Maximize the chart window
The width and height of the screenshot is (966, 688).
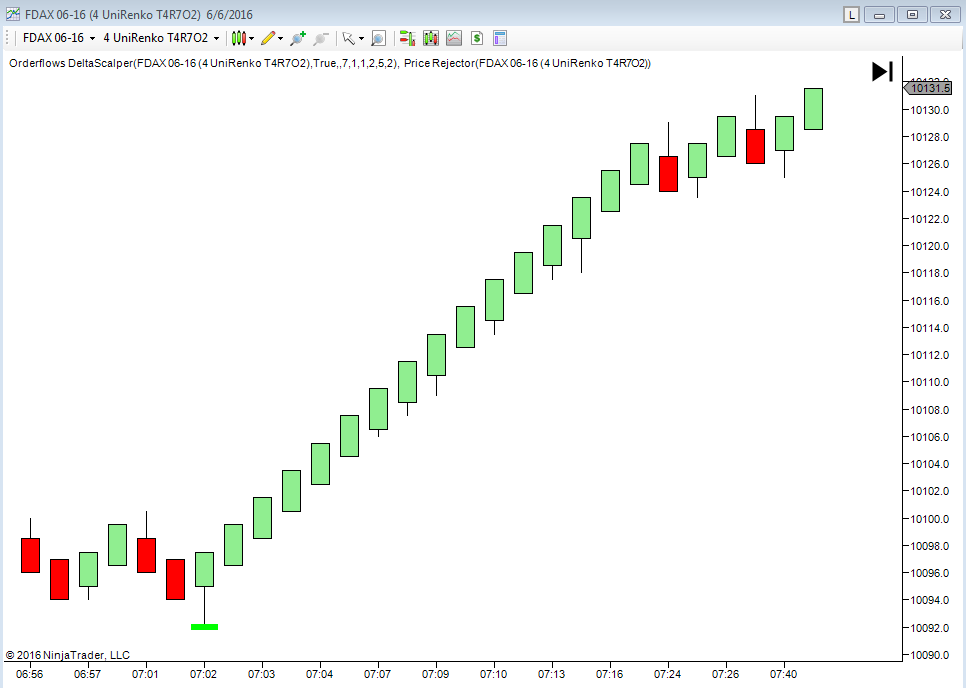911,14
